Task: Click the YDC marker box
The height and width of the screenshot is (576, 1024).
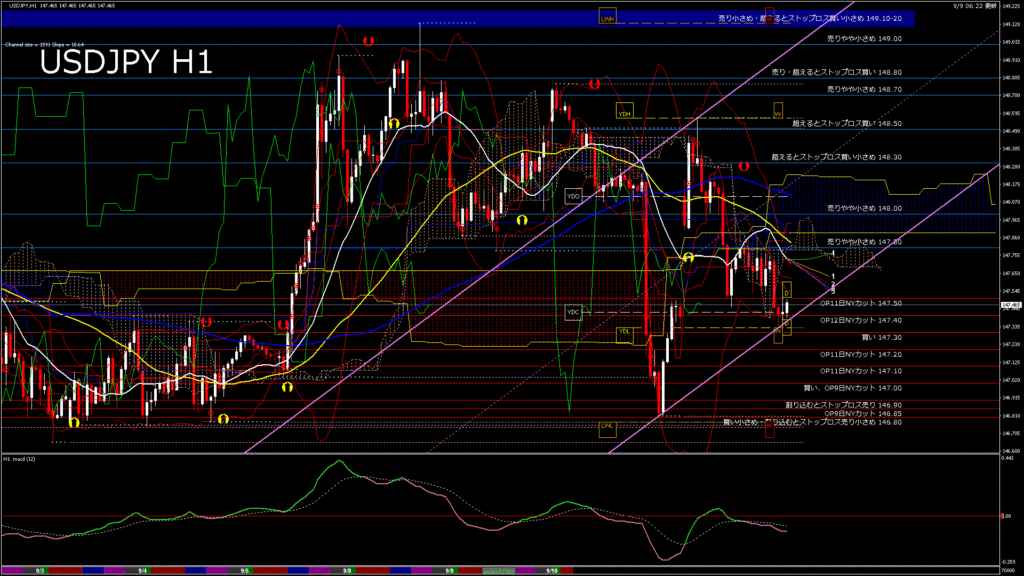Action: click(x=573, y=312)
